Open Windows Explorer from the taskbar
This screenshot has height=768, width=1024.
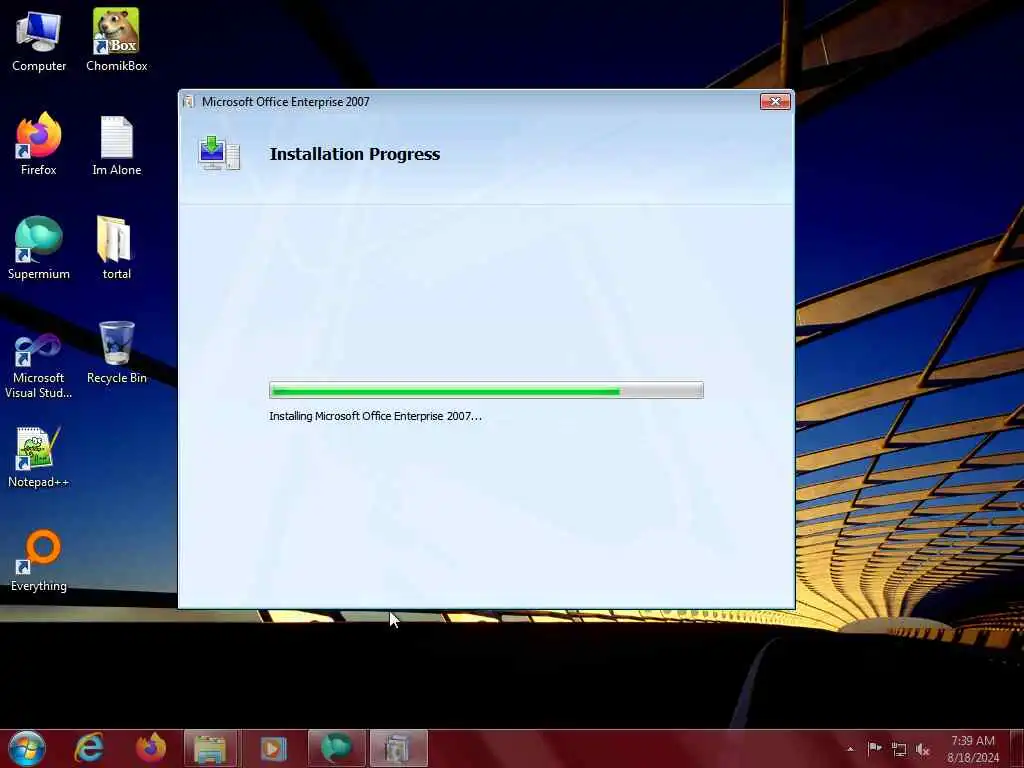click(x=210, y=748)
